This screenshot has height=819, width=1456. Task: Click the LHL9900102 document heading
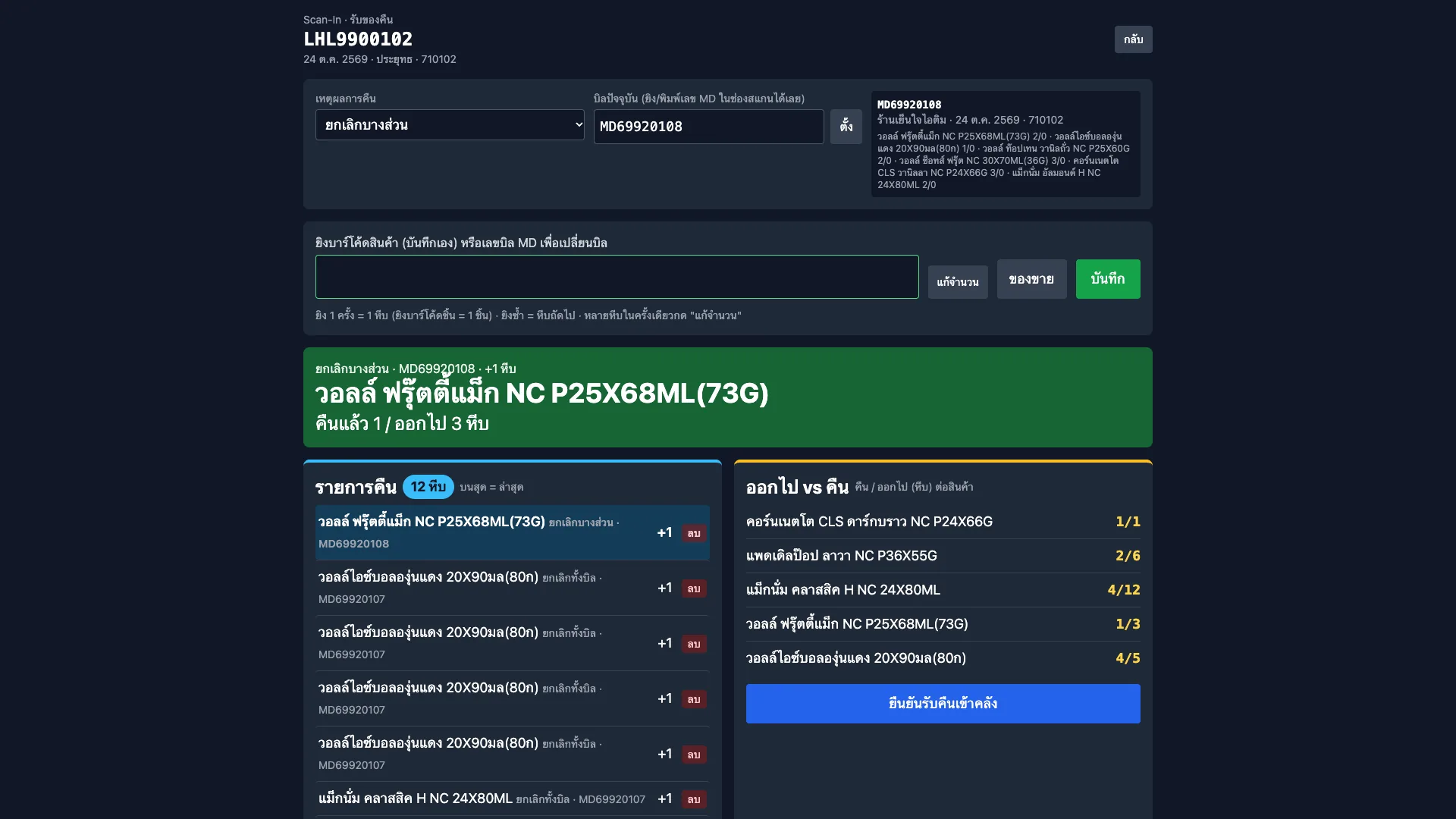coord(358,39)
